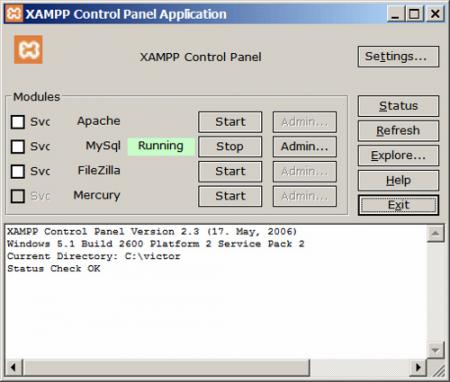Image resolution: width=450 pixels, height=382 pixels.
Task: Click the horizontal scrollbar thumb of the log
Action: 166,368
